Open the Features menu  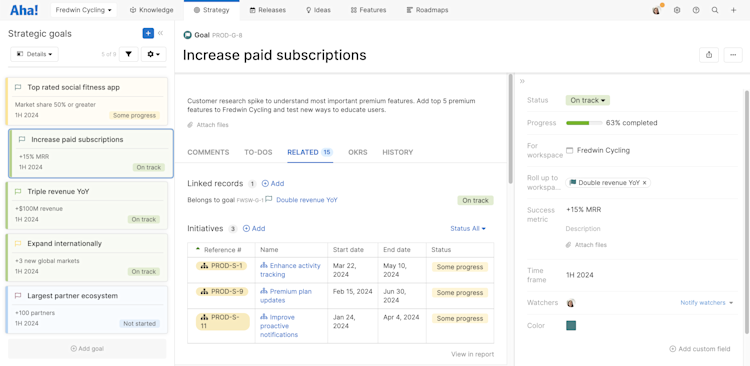coord(368,10)
